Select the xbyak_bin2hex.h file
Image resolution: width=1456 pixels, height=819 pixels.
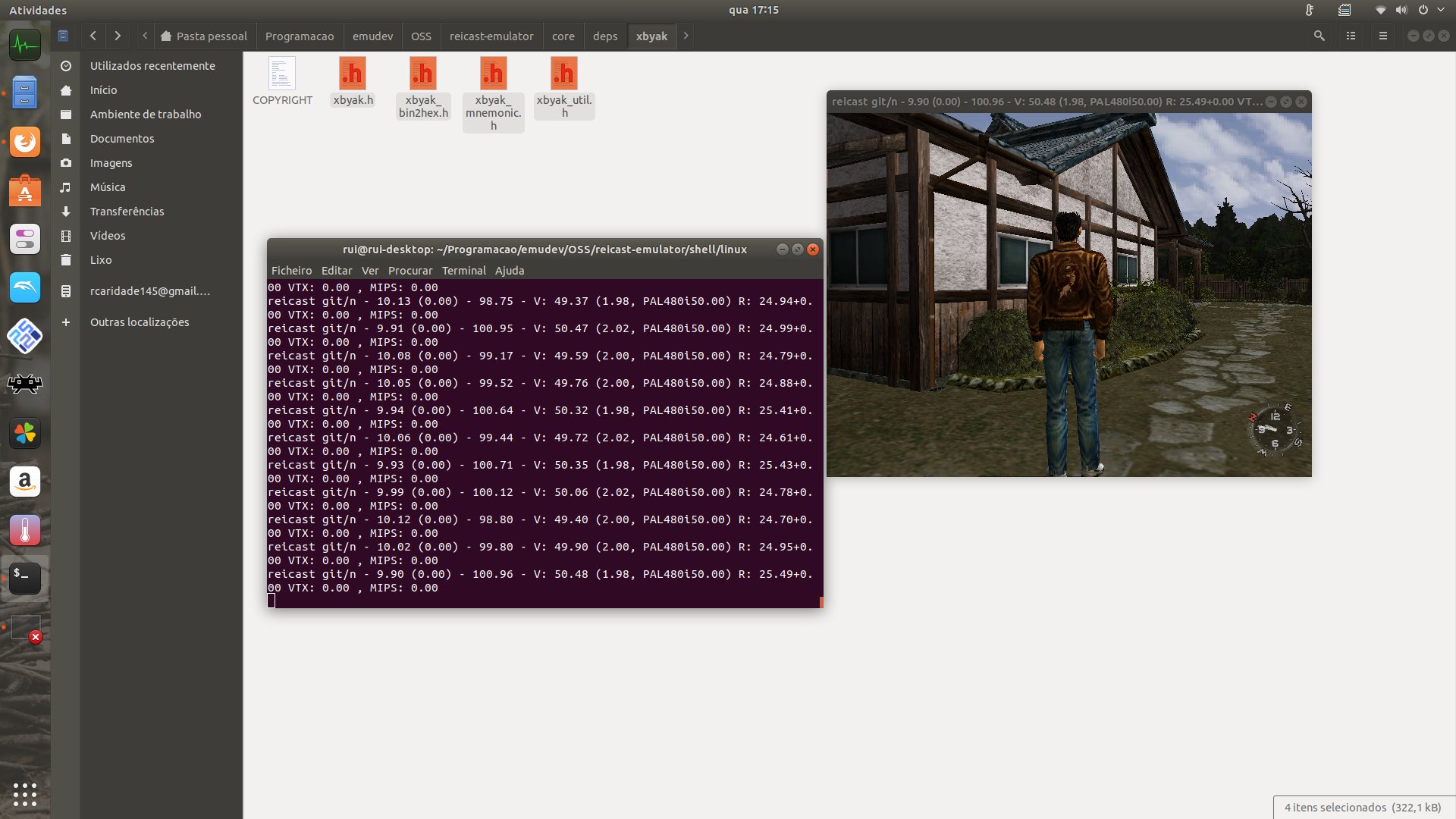[x=423, y=88]
